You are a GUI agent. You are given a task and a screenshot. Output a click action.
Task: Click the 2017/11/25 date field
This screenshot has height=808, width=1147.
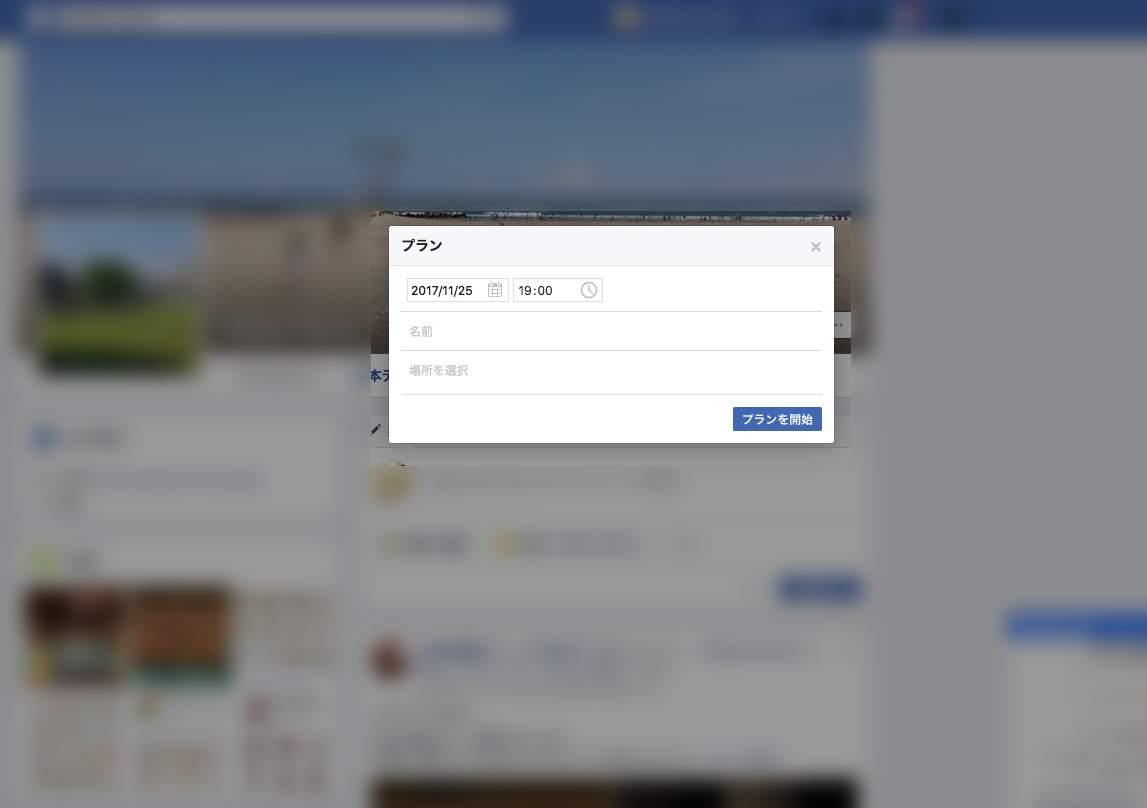tap(457, 290)
